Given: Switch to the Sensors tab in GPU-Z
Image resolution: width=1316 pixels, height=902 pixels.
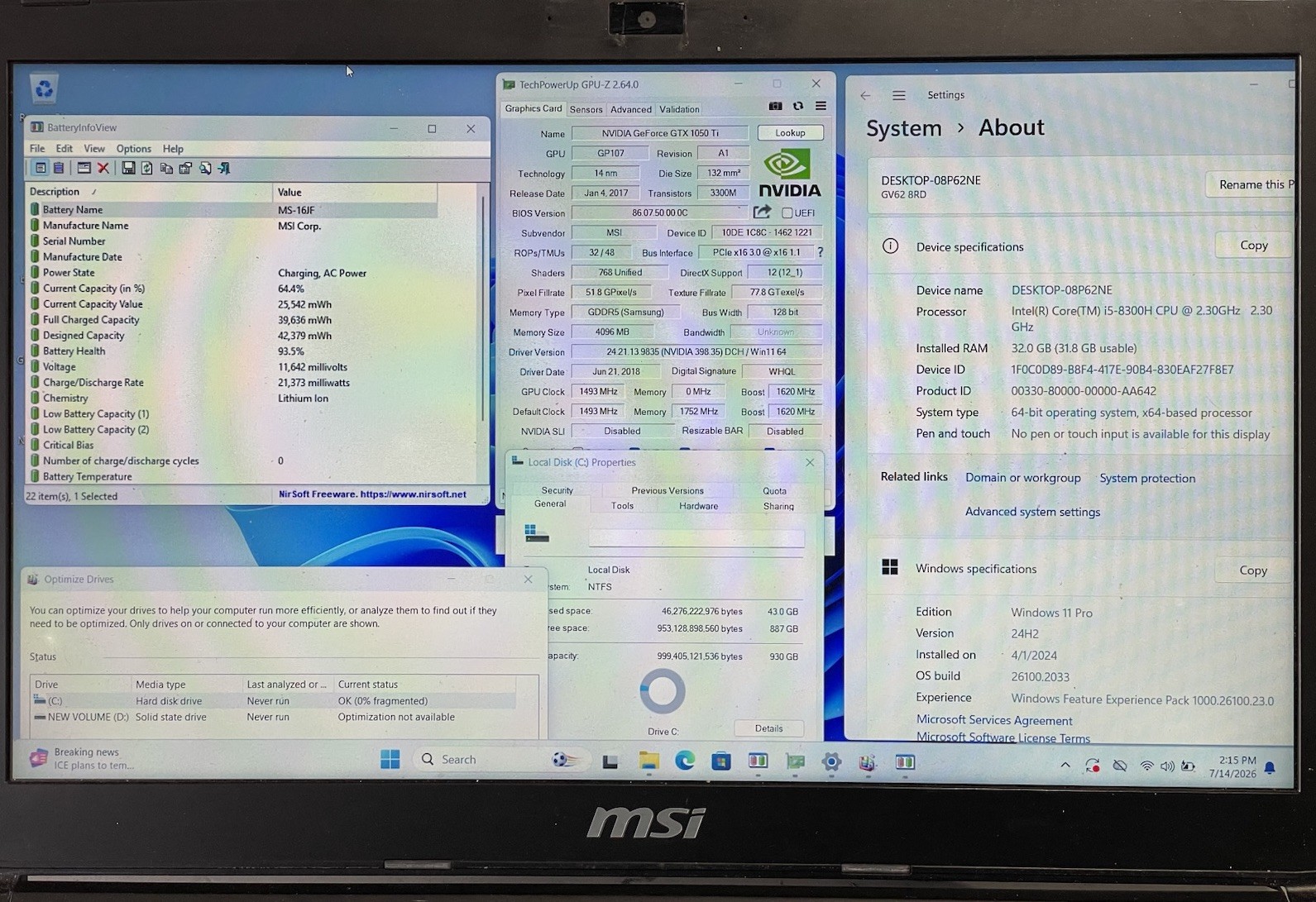Looking at the screenshot, I should point(586,109).
